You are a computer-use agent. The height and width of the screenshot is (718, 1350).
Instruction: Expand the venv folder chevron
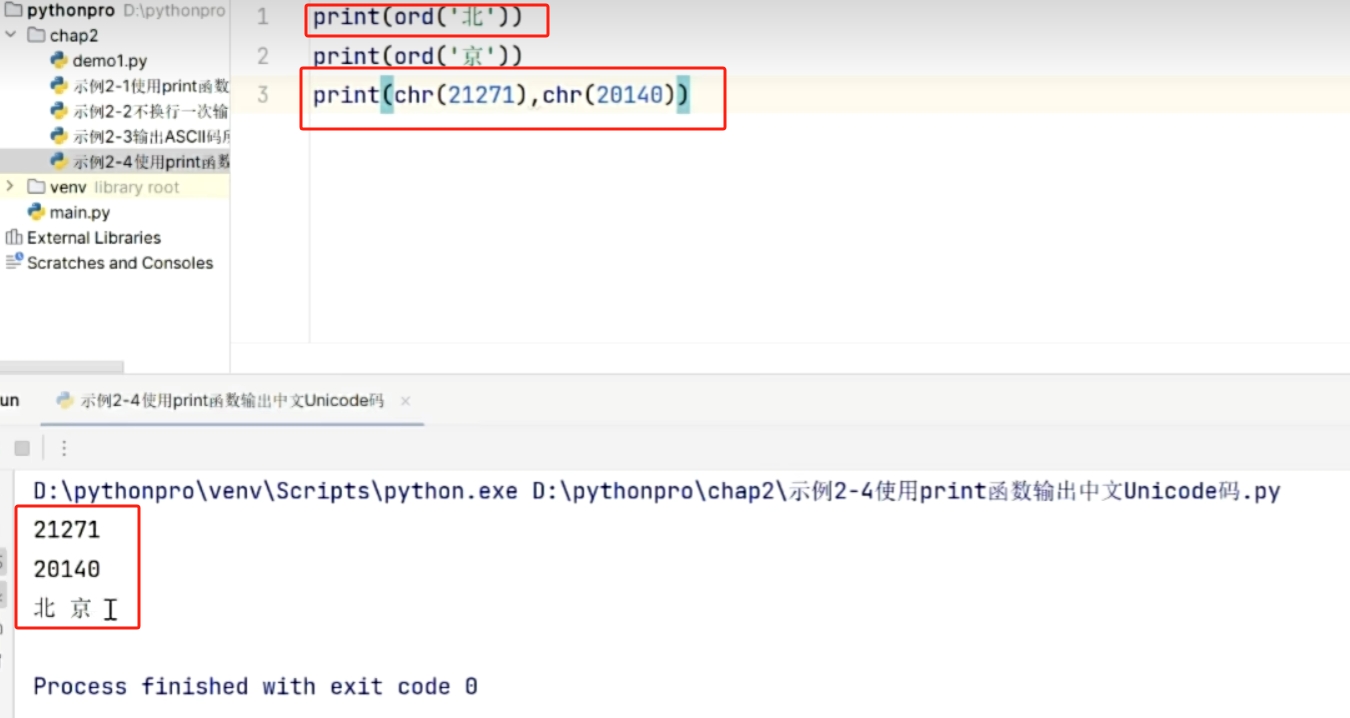point(11,187)
